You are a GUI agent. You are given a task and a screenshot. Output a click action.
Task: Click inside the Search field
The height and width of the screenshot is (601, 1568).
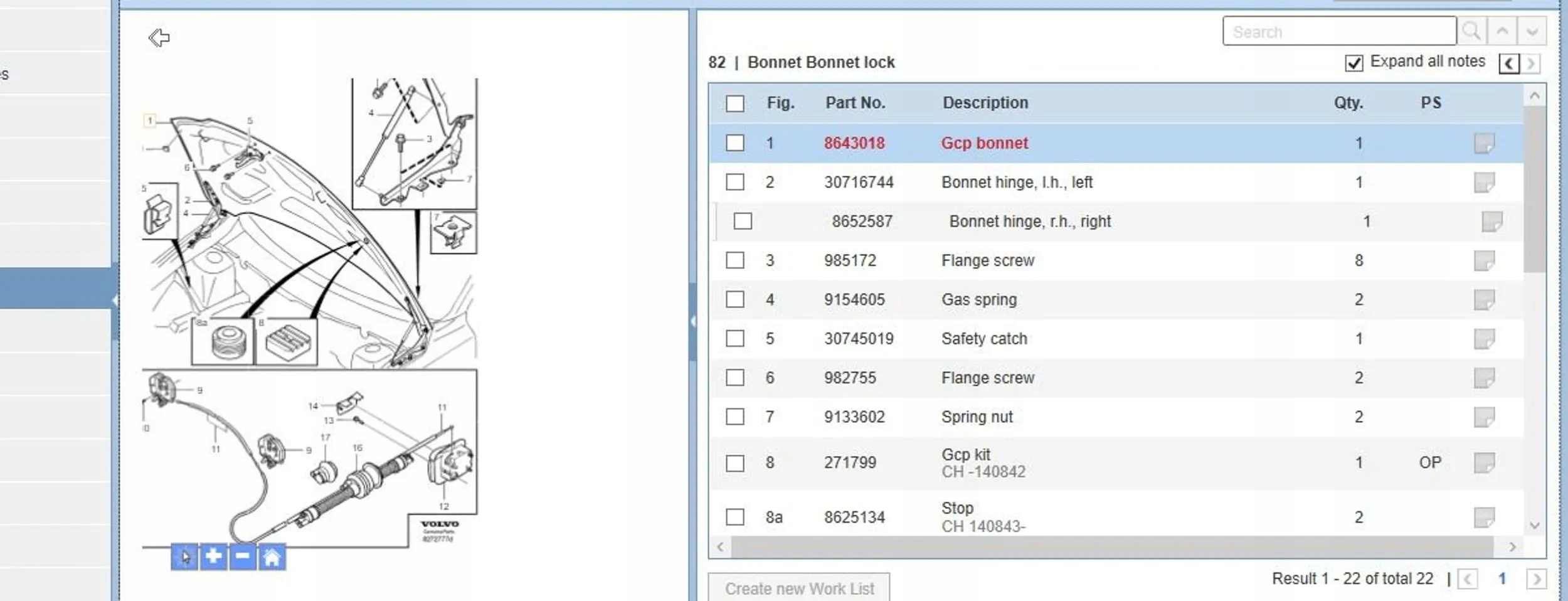click(x=1339, y=31)
